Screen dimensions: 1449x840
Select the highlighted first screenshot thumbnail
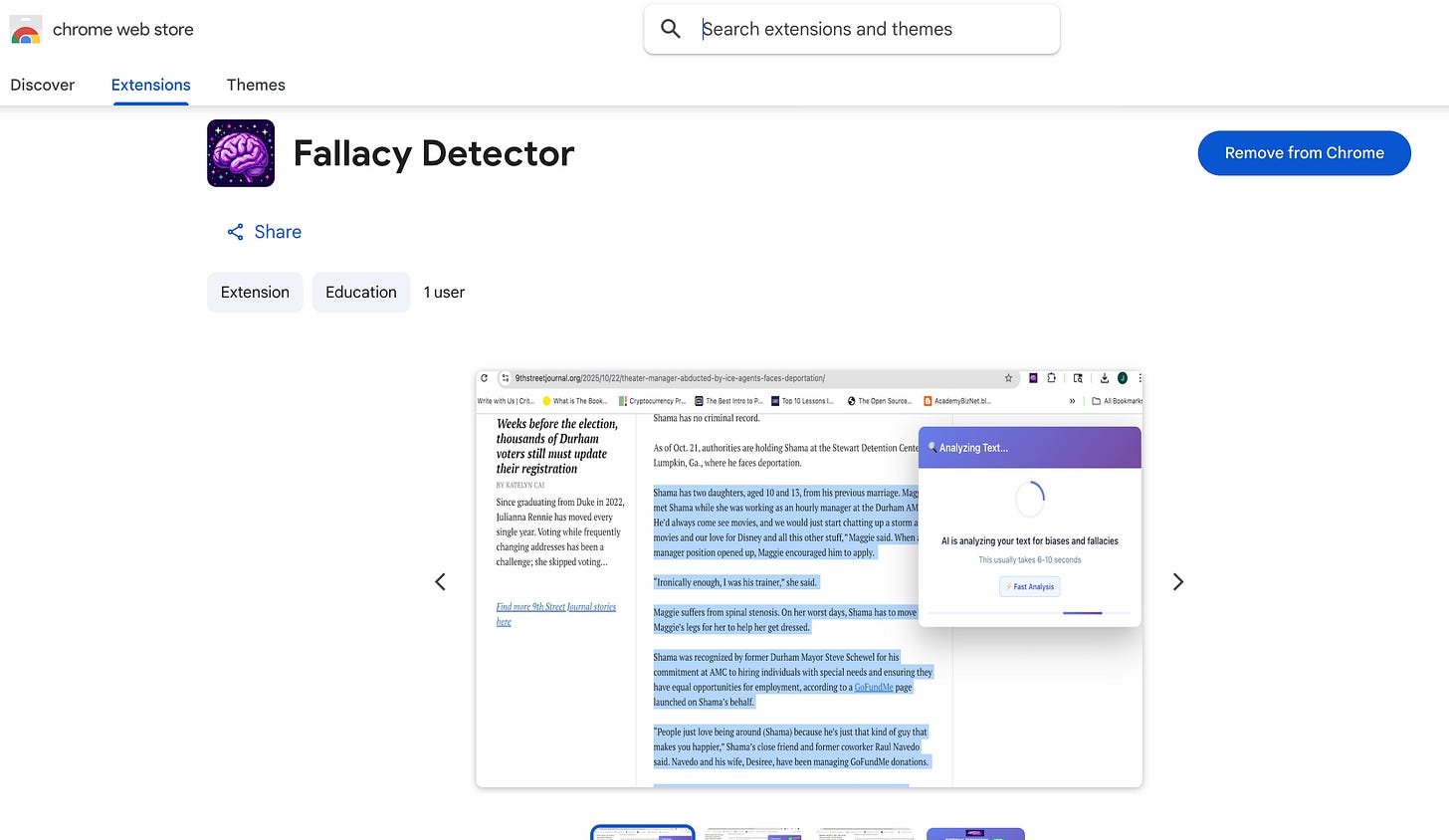pyautogui.click(x=642, y=833)
